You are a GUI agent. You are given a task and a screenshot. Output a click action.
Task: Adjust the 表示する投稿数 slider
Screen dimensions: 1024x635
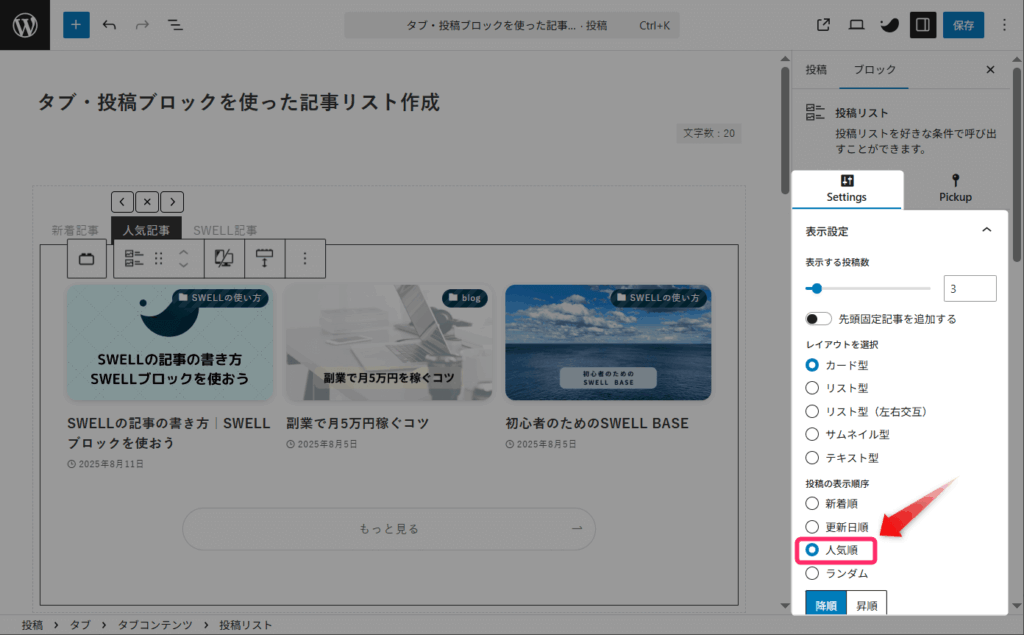[x=868, y=288]
